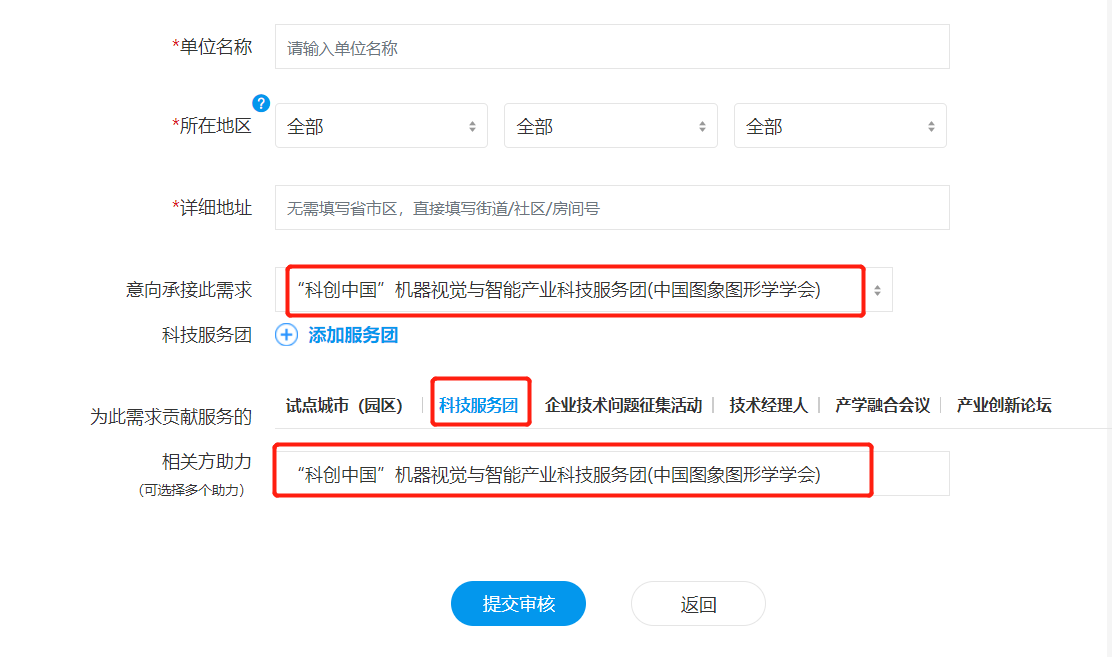Click the plus icon to add service team

(287, 335)
